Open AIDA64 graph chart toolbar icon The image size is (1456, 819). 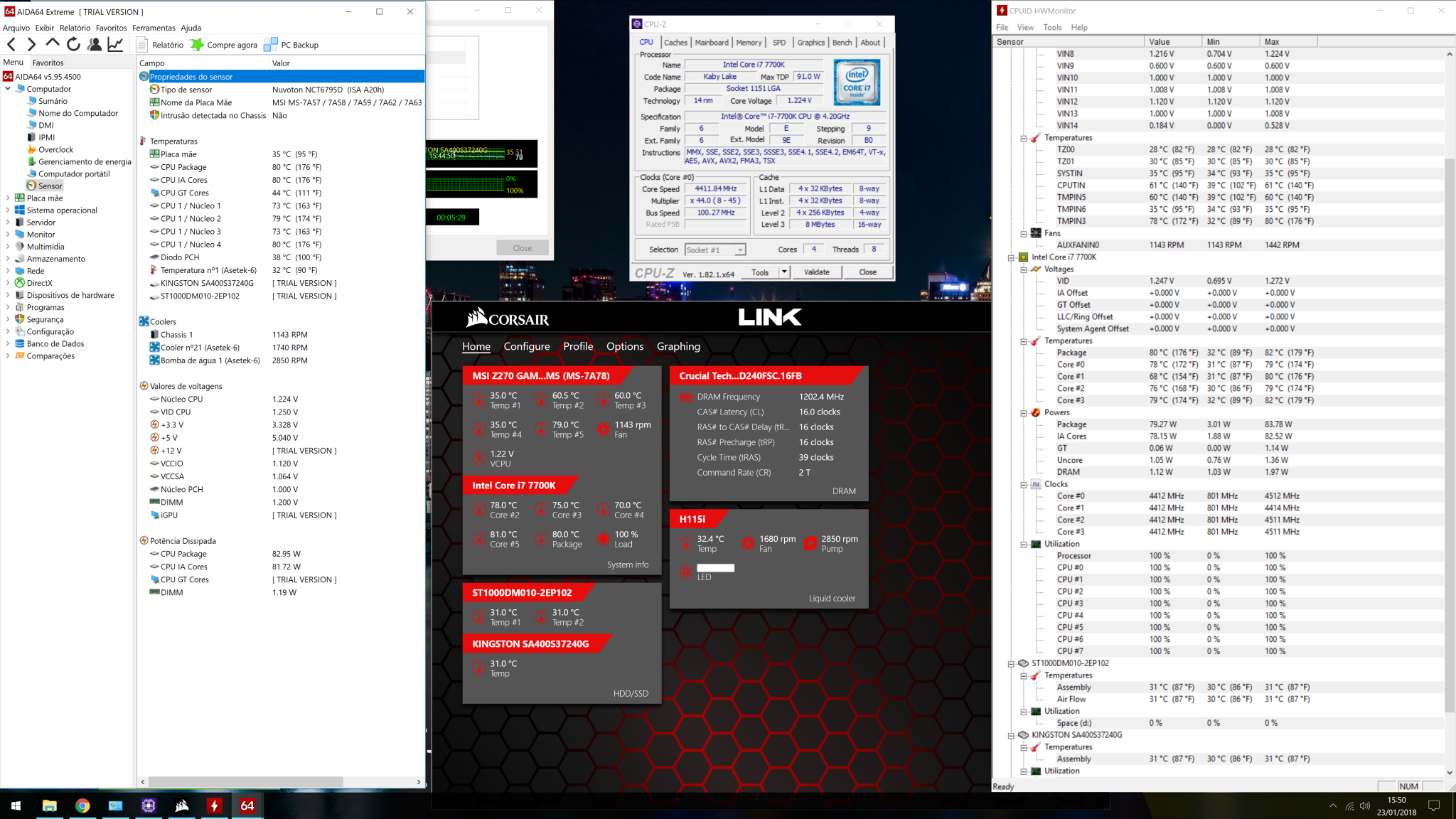114,45
